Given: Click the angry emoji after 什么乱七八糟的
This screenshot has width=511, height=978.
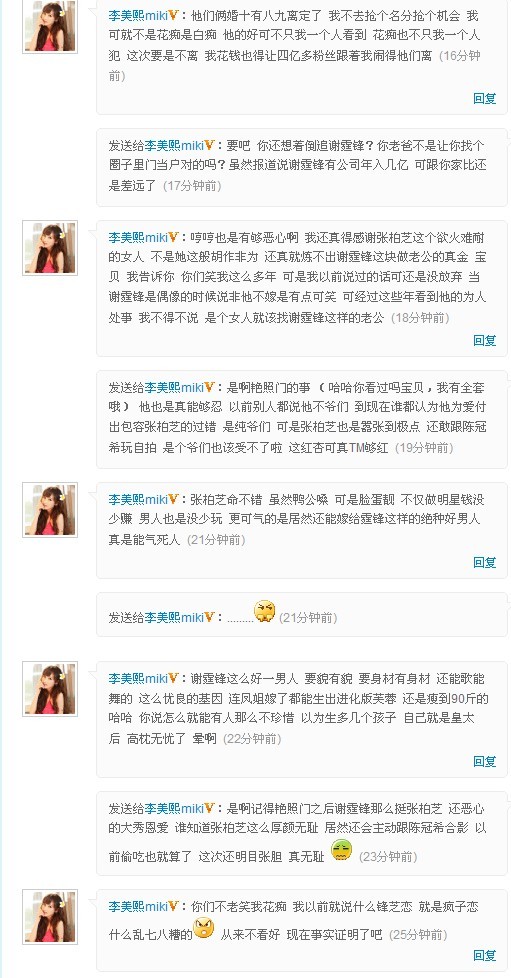Looking at the screenshot, I should click(203, 928).
